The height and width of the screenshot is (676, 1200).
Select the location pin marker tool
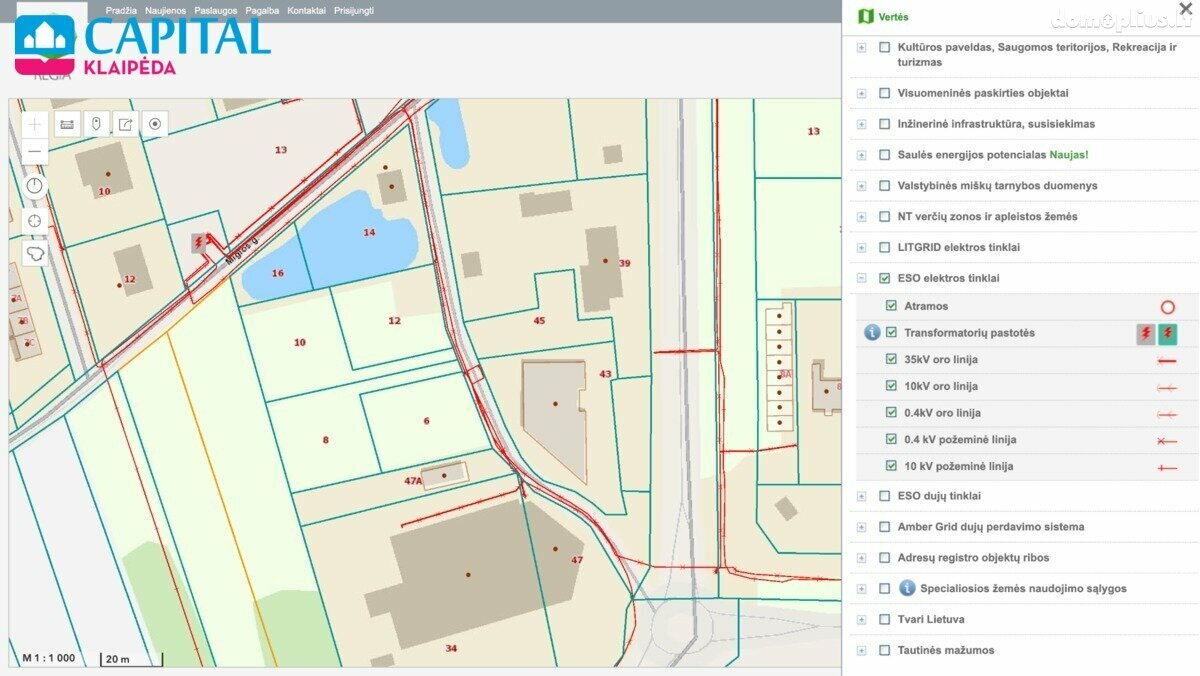[x=96, y=125]
